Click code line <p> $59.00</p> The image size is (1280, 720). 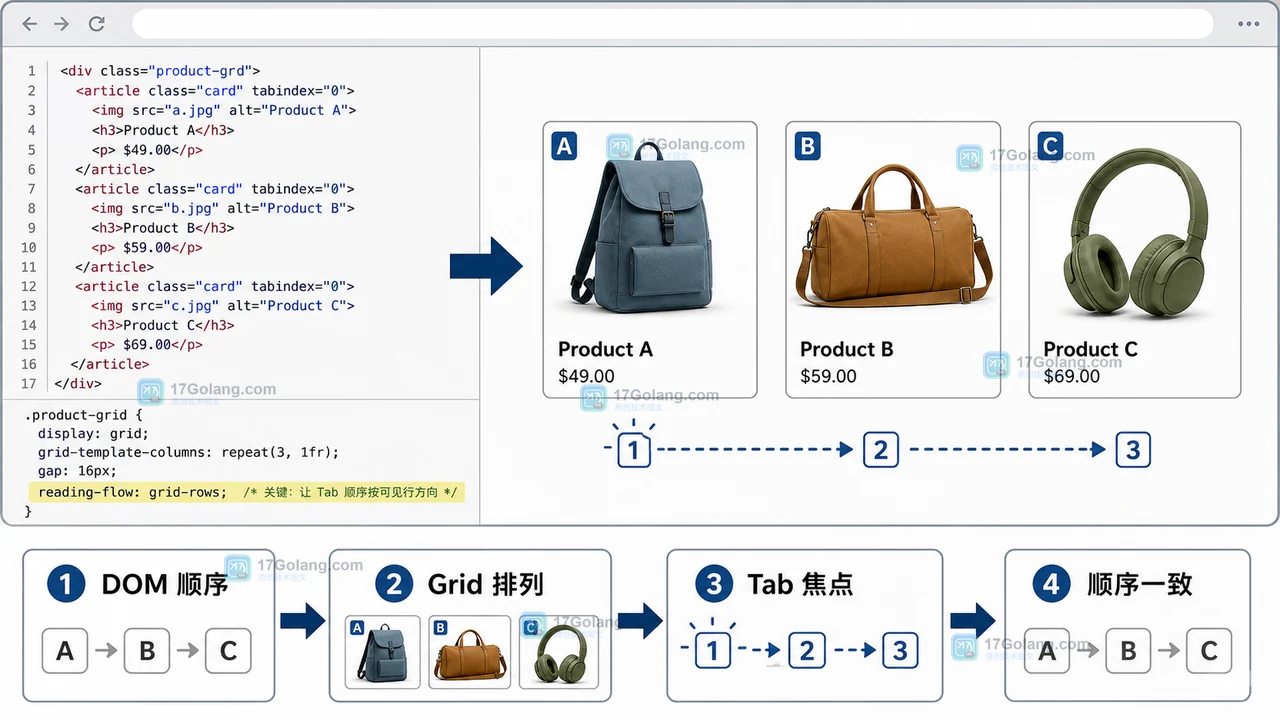tap(147, 247)
